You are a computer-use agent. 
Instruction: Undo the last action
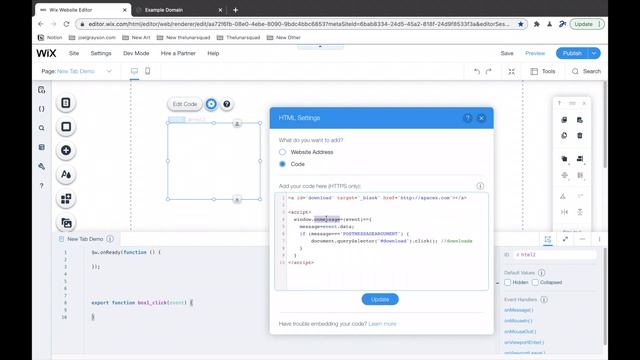point(477,71)
